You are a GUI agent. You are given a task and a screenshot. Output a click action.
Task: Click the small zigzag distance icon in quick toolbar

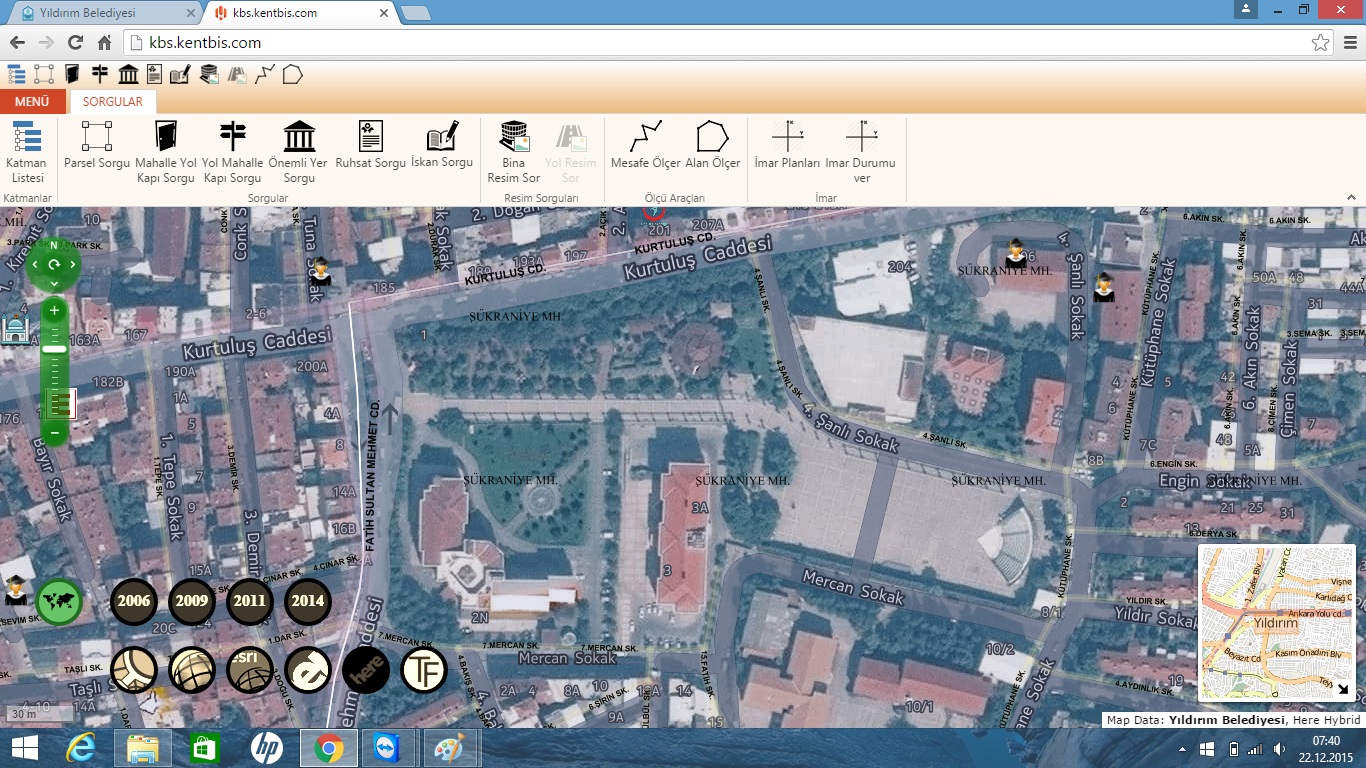(265, 74)
